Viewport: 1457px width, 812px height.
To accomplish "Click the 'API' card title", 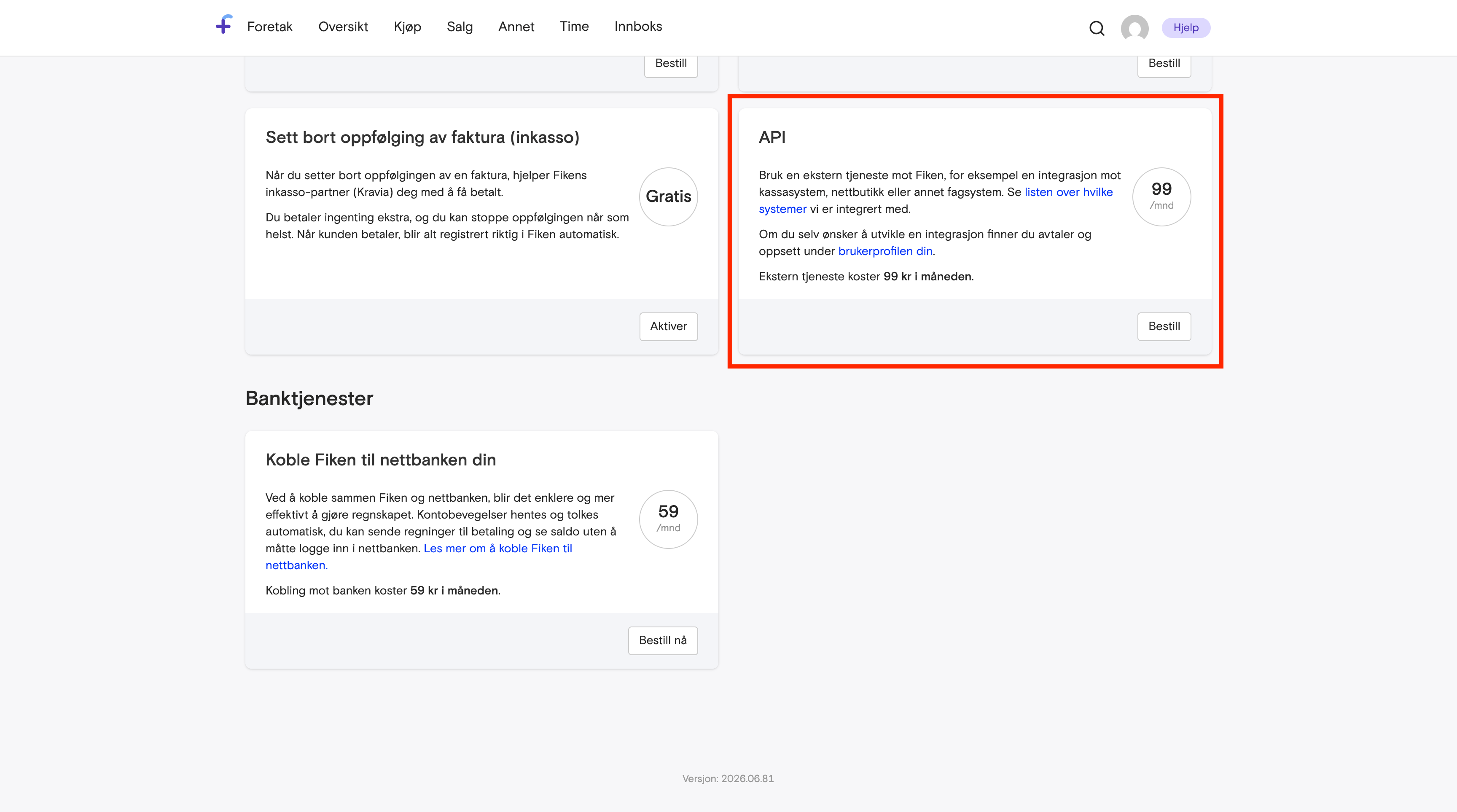I will (x=772, y=137).
